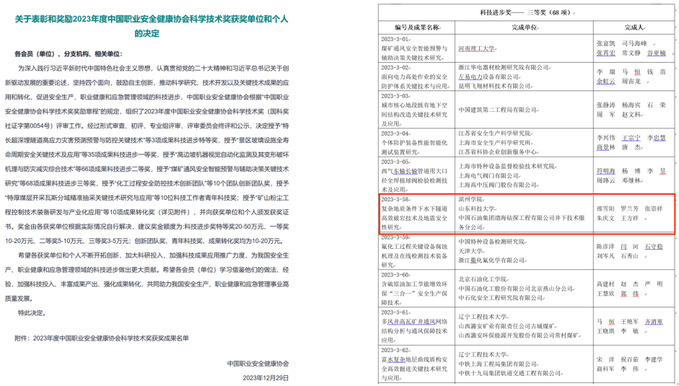Select the date 2023年12月29日
Screen dimensions: 679x386
(265, 378)
